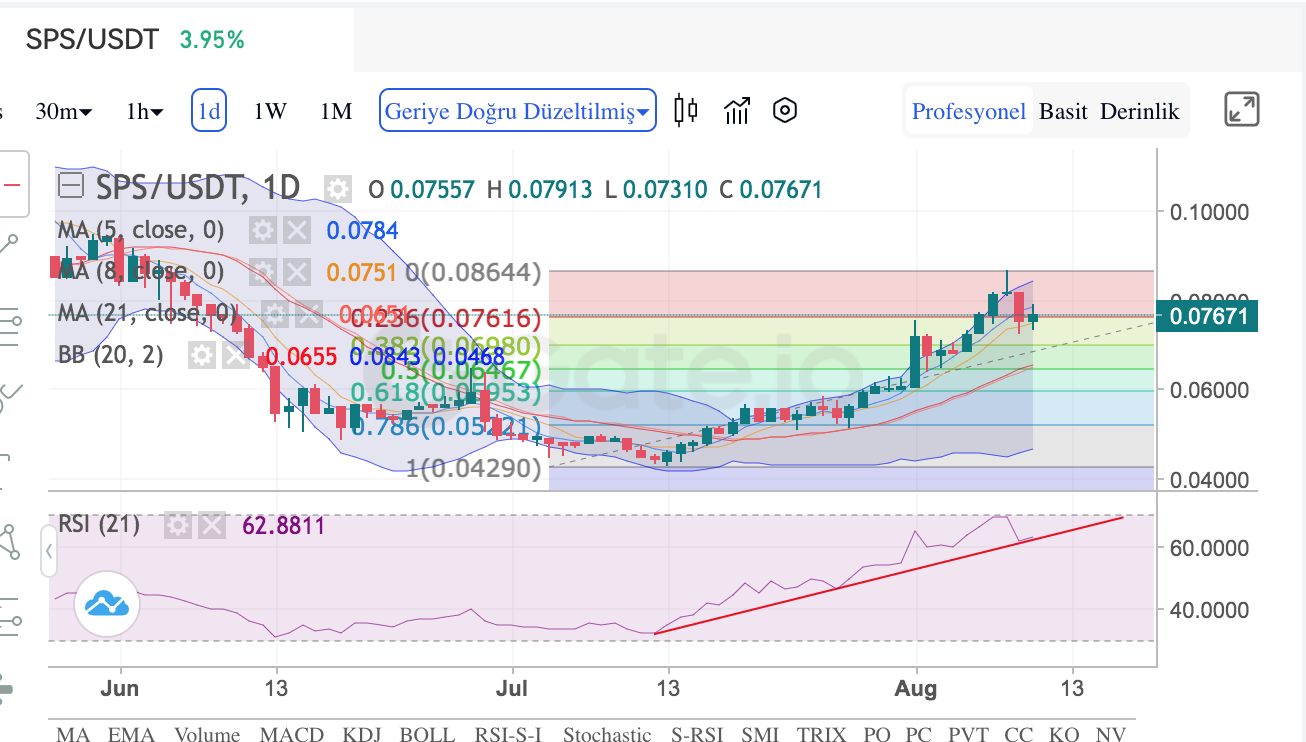
Task: Toggle the MA indicator in bottom bar
Action: pos(72,734)
